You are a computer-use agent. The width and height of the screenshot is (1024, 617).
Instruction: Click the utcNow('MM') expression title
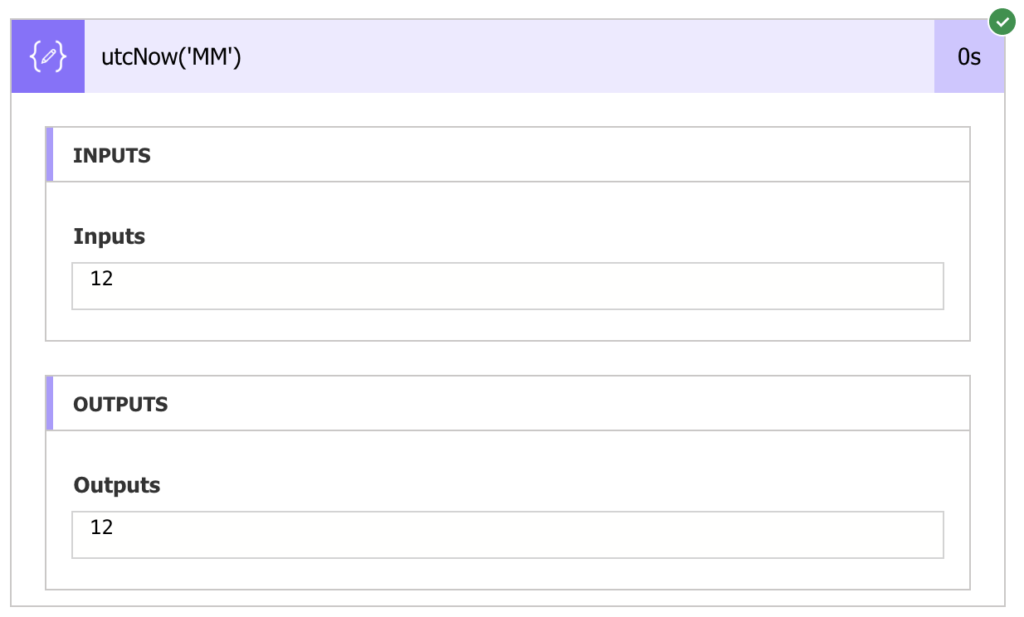click(171, 57)
